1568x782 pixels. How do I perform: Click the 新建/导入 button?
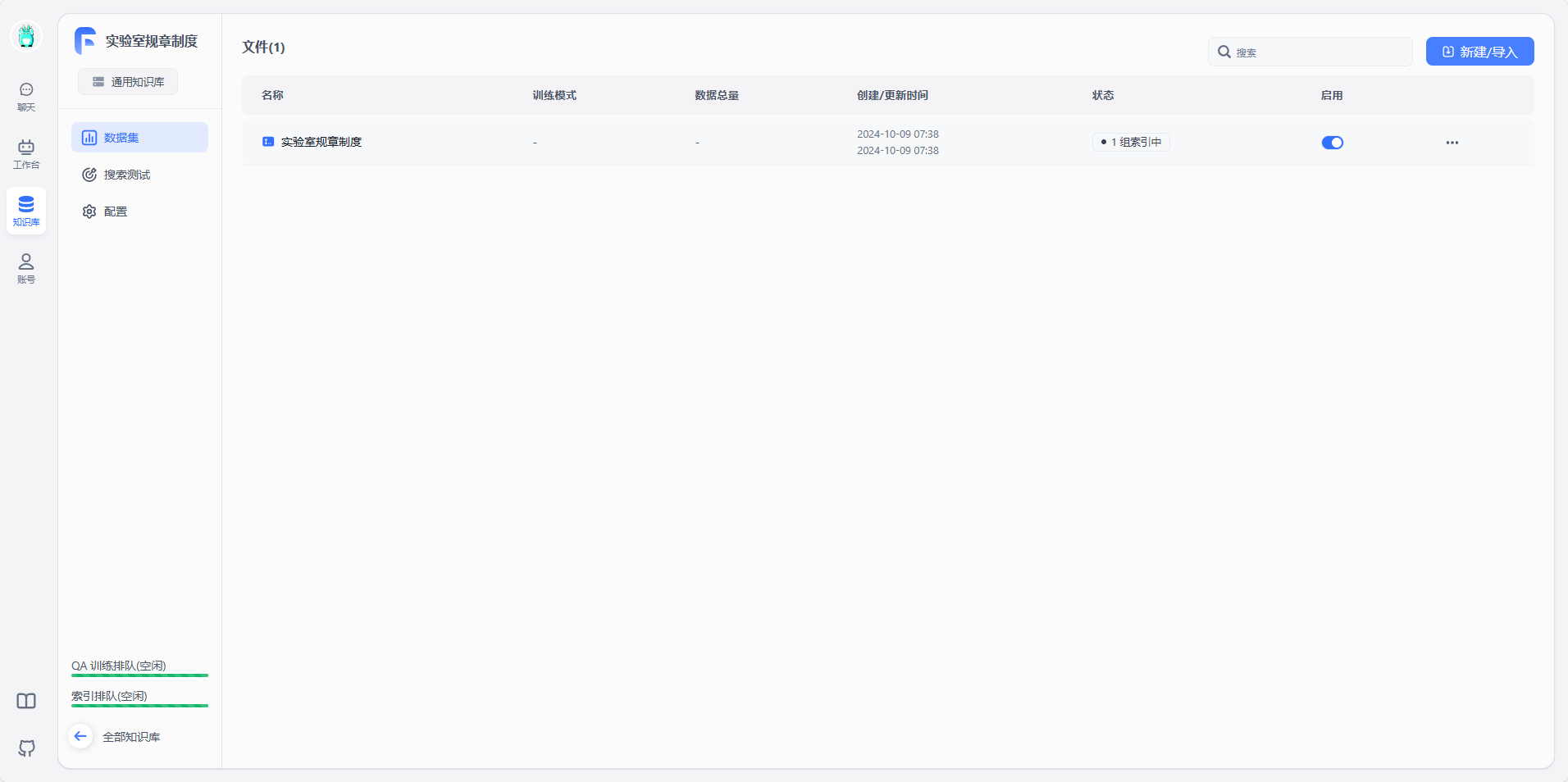[x=1479, y=52]
